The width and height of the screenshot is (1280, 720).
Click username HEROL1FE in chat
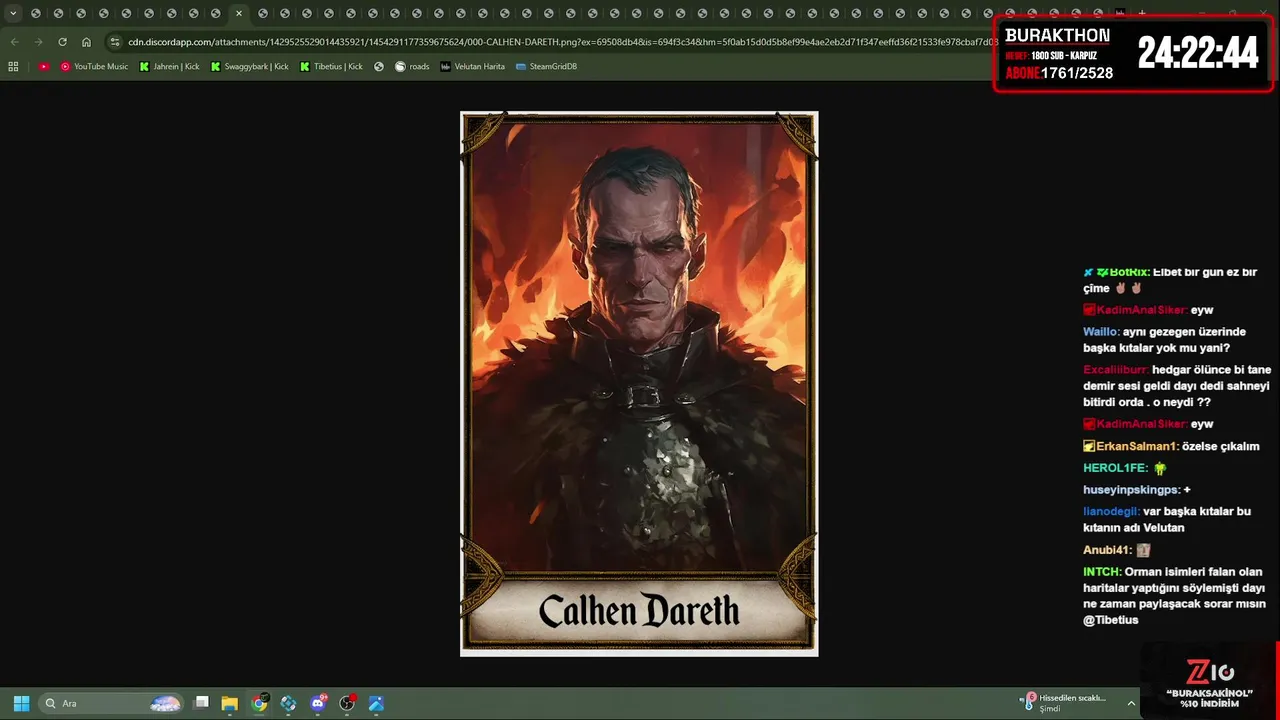(x=1115, y=468)
